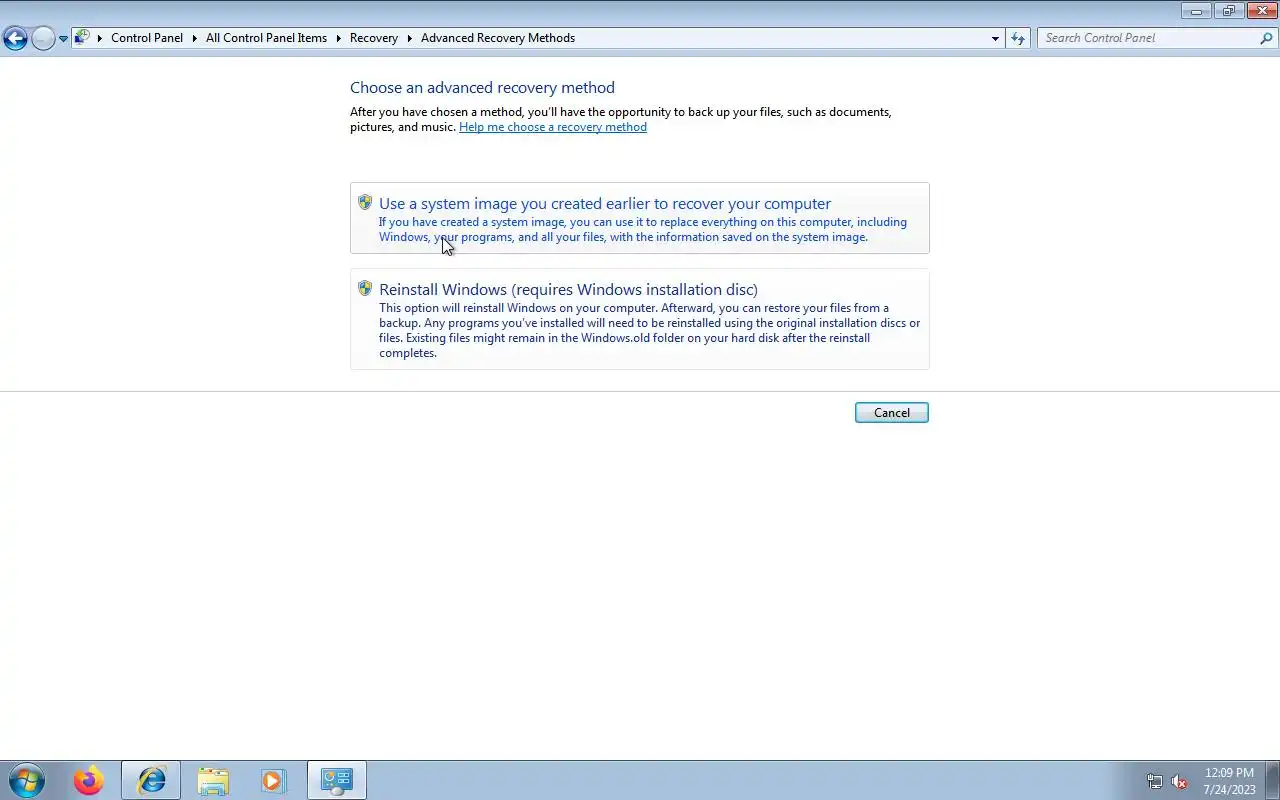This screenshot has width=1280, height=800.
Task: Click shield icon beside Reinstall Windows
Action: (x=365, y=288)
